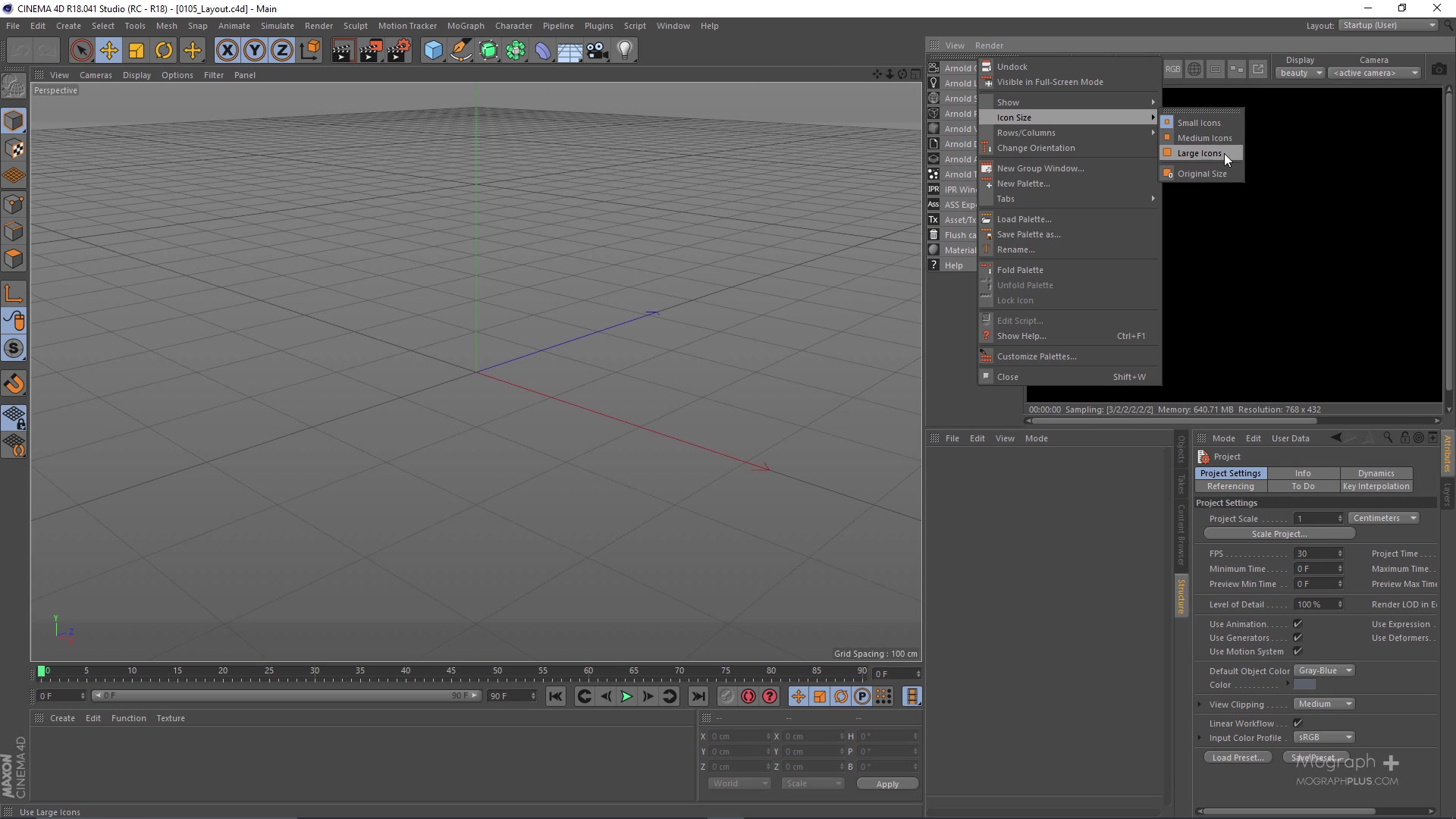Image resolution: width=1456 pixels, height=819 pixels.
Task: Switch to the Dynamics tab
Action: tap(1376, 472)
